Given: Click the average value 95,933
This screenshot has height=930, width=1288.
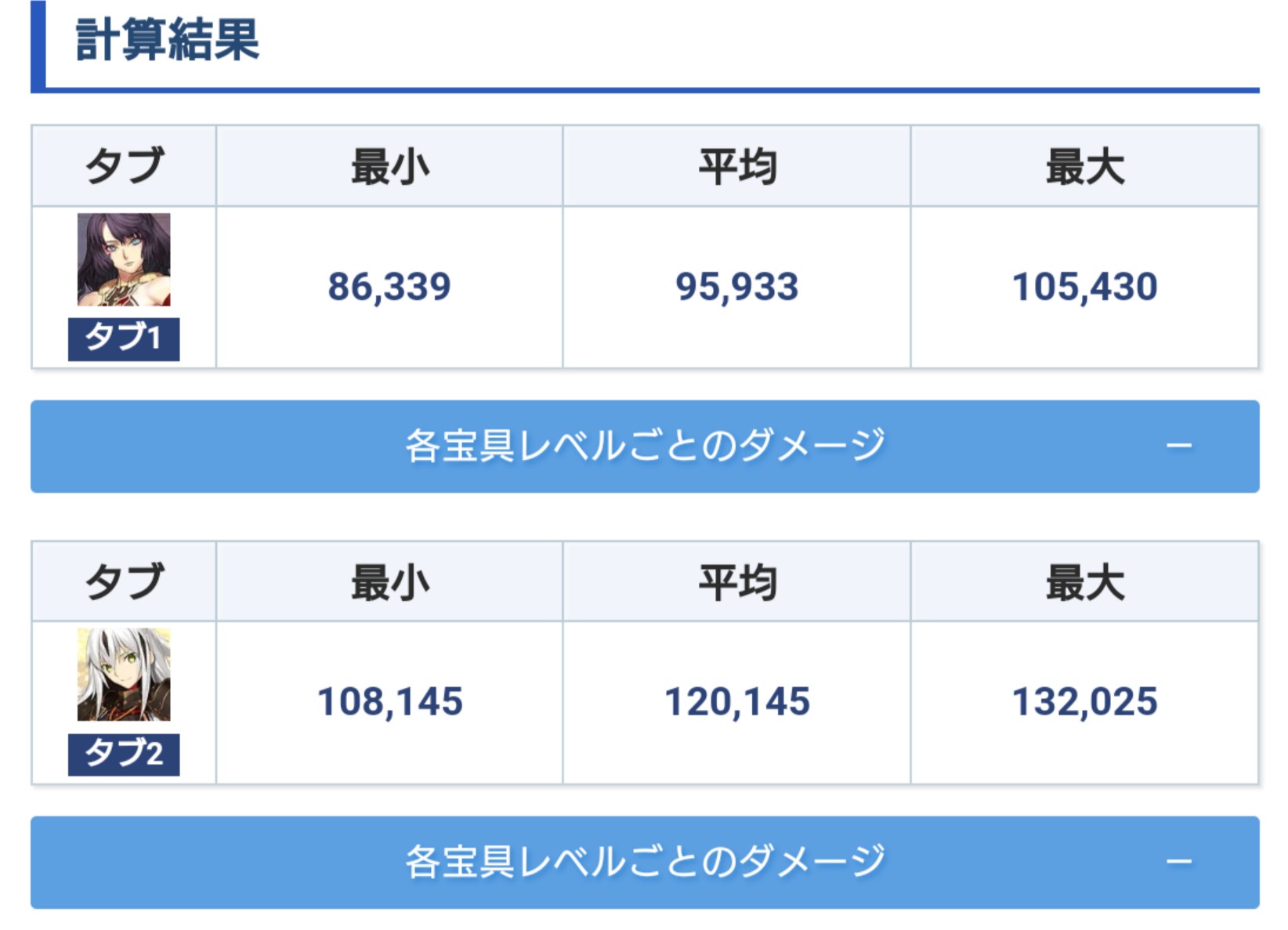Looking at the screenshot, I should click(x=736, y=287).
